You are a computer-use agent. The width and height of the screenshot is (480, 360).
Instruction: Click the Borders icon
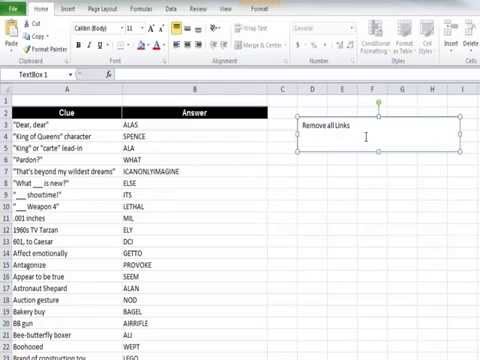pos(121,45)
